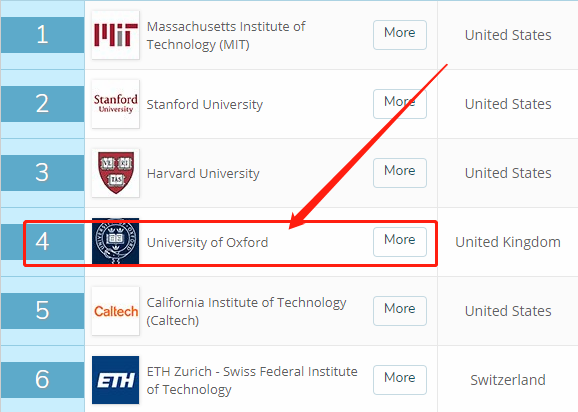The image size is (578, 412).
Task: Click the orange Caltech logo
Action: tap(115, 311)
